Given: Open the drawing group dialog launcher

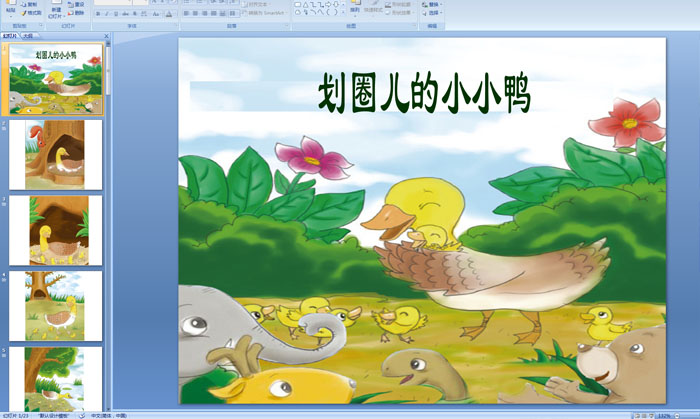Looking at the screenshot, I should (413, 25).
